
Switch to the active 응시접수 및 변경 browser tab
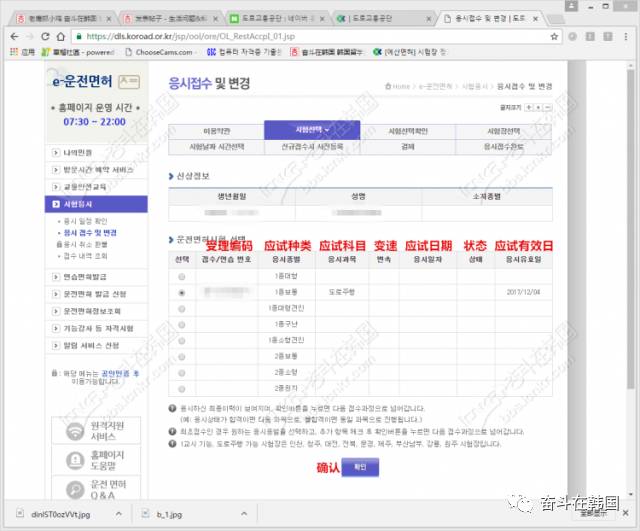(489, 18)
